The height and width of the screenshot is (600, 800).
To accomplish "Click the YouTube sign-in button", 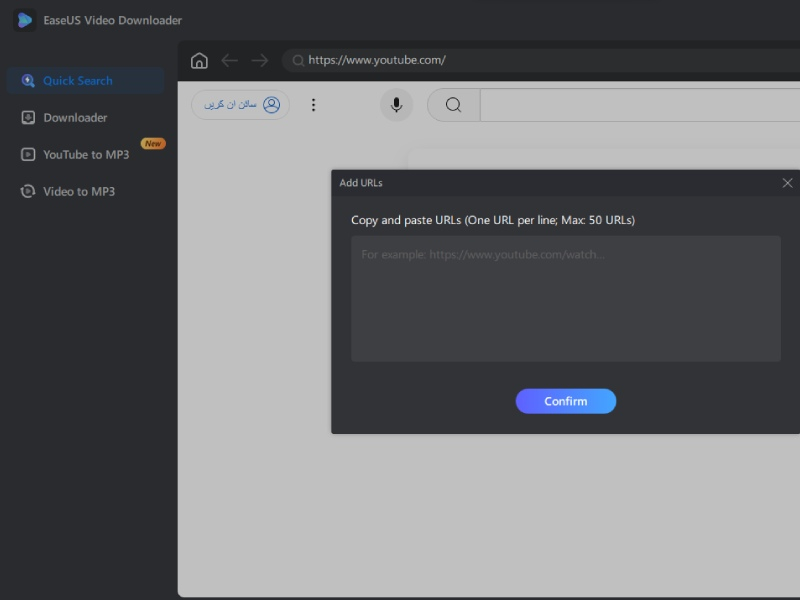I will [x=240, y=105].
